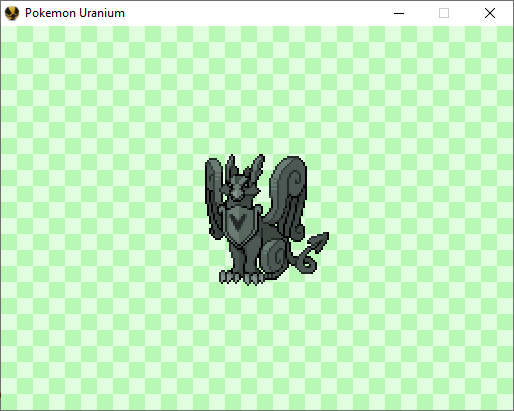This screenshot has height=411, width=514.
Task: Click the statue's left pointed ear
Action: point(231,165)
